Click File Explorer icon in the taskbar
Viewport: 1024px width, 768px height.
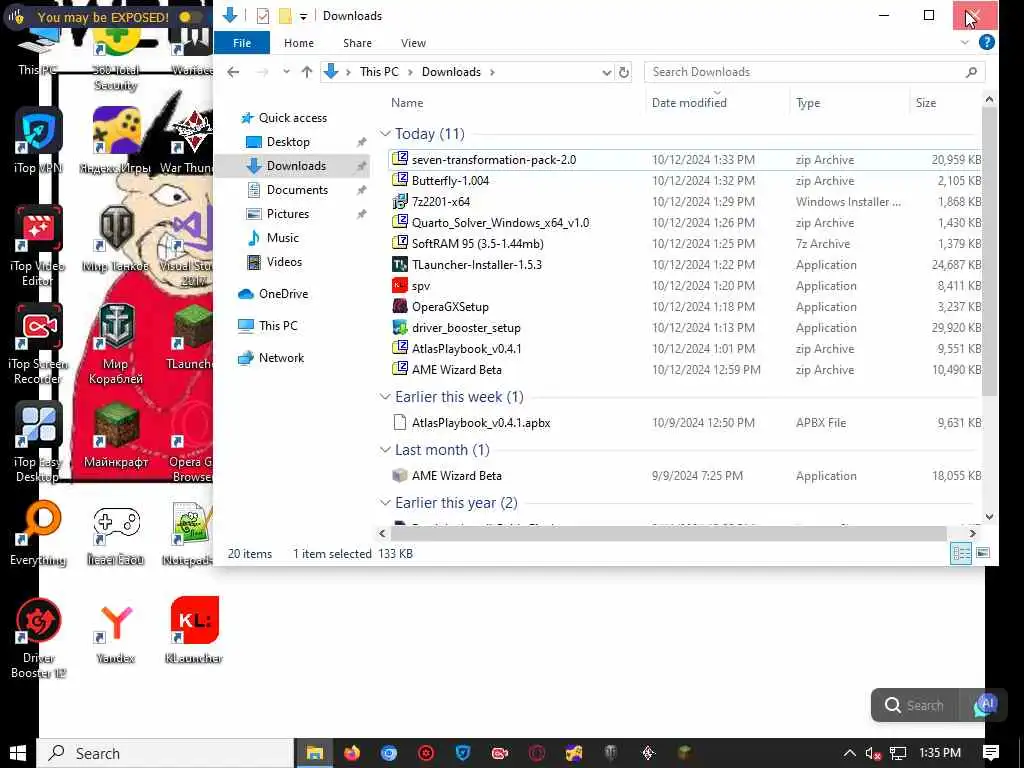(315, 753)
